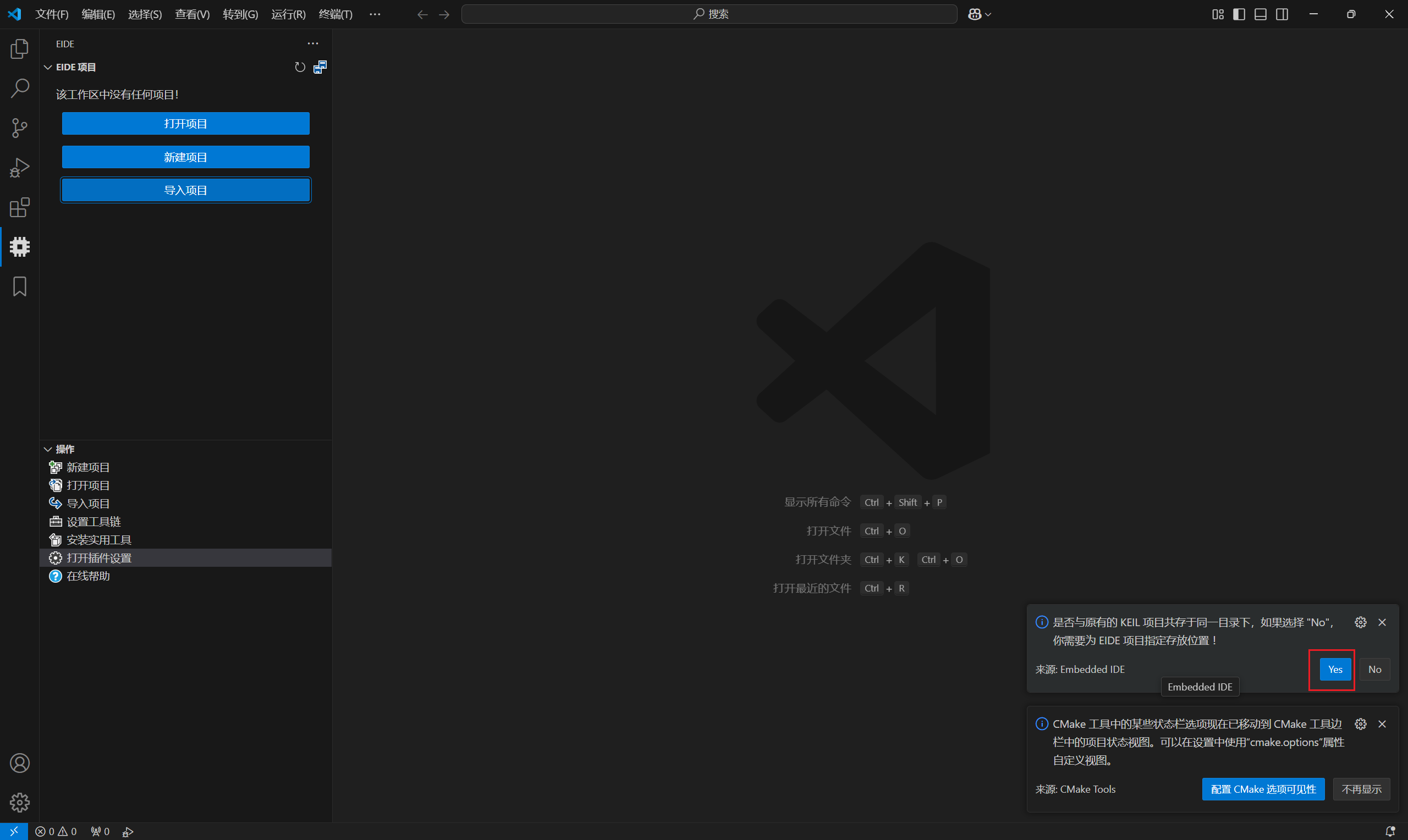This screenshot has width=1408, height=840.
Task: Click the gear icon on Embedded IDE notification
Action: point(1361,622)
